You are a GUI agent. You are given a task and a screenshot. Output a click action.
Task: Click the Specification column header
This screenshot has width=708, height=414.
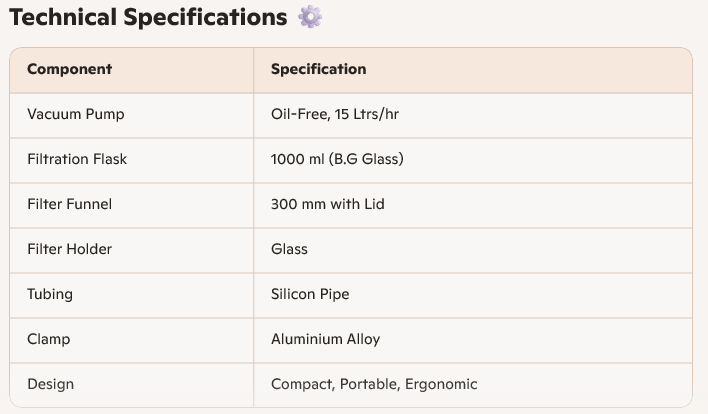point(318,69)
